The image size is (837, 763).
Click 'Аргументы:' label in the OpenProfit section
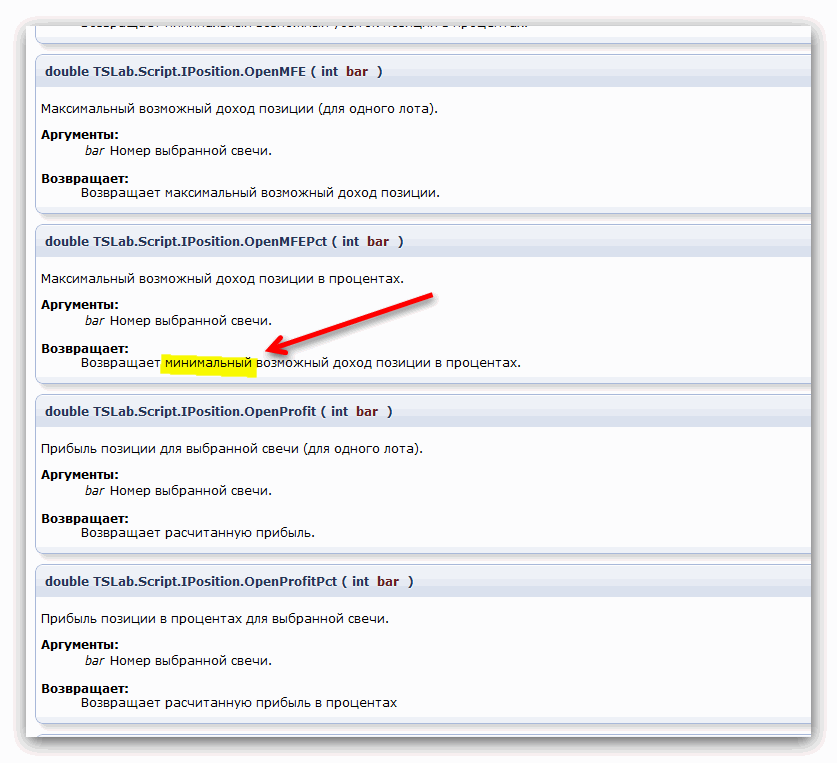pyautogui.click(x=80, y=475)
